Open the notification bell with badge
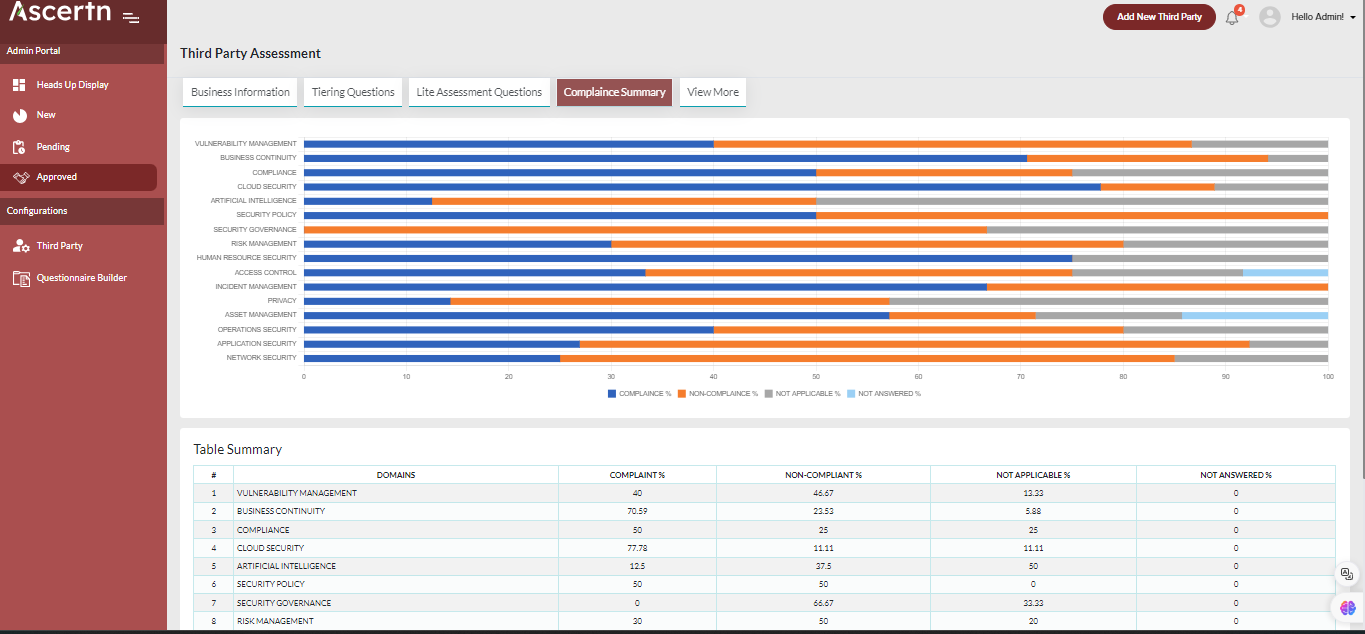Screen dimensions: 1365x634 point(1232,17)
